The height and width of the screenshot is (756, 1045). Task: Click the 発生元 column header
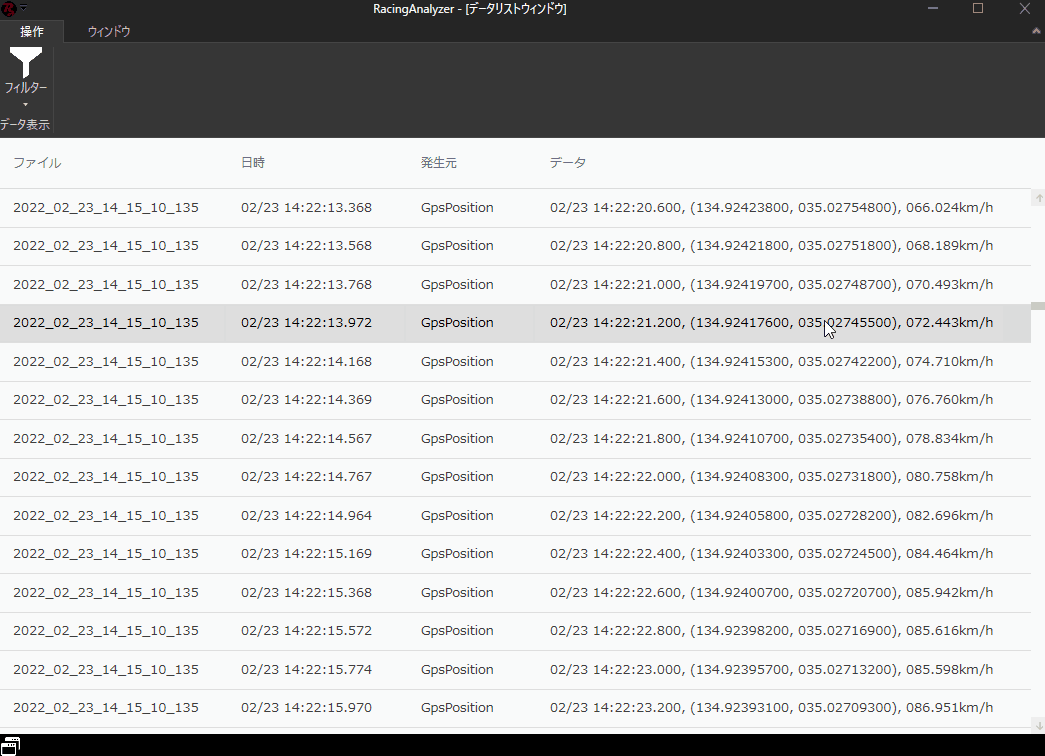point(439,162)
